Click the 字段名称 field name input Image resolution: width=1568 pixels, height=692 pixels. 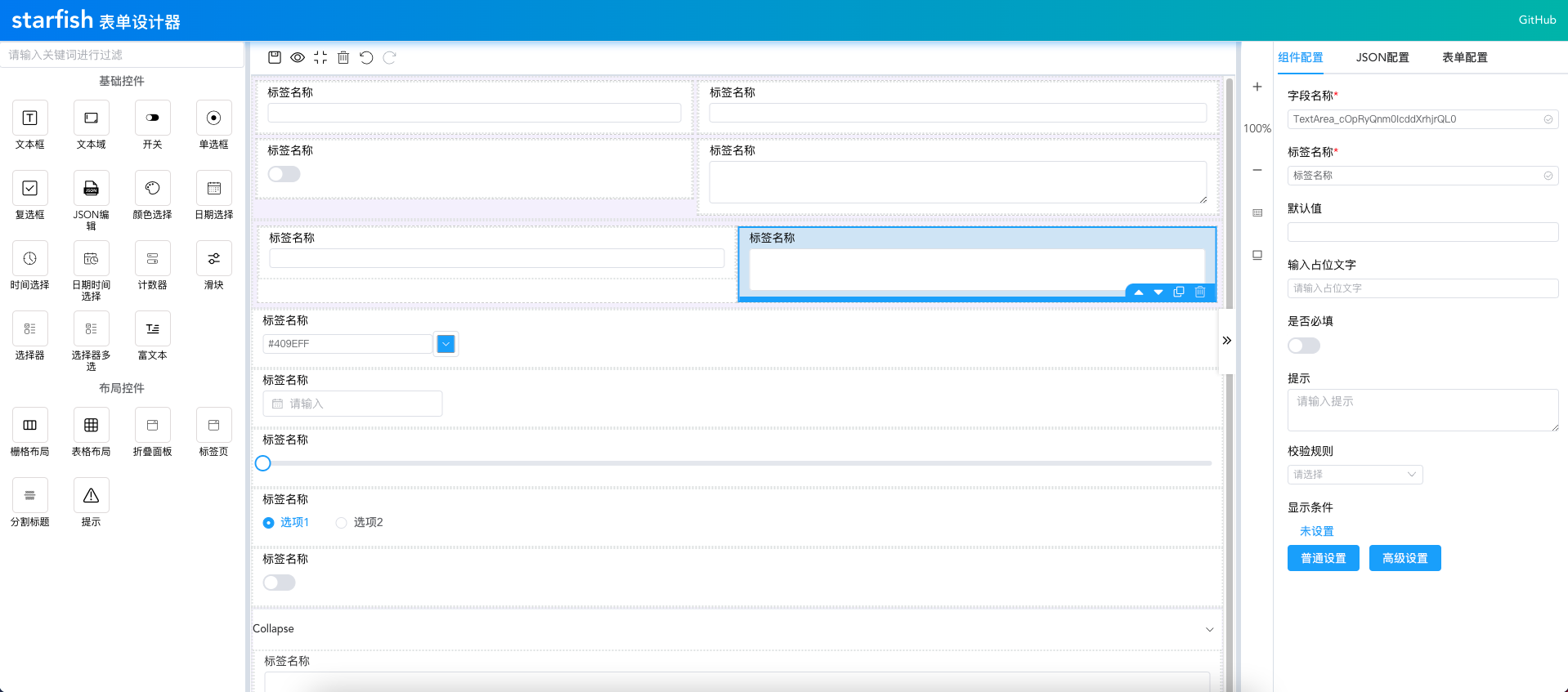coord(1422,119)
